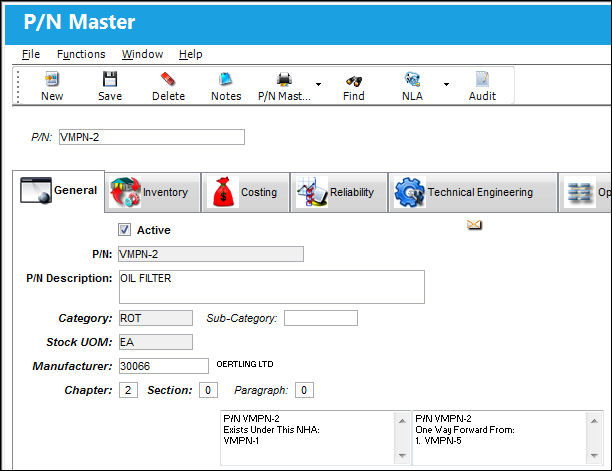Viewport: 612px width, 471px height.
Task: Click 'One Way Forward From:' text
Action: [x=465, y=430]
